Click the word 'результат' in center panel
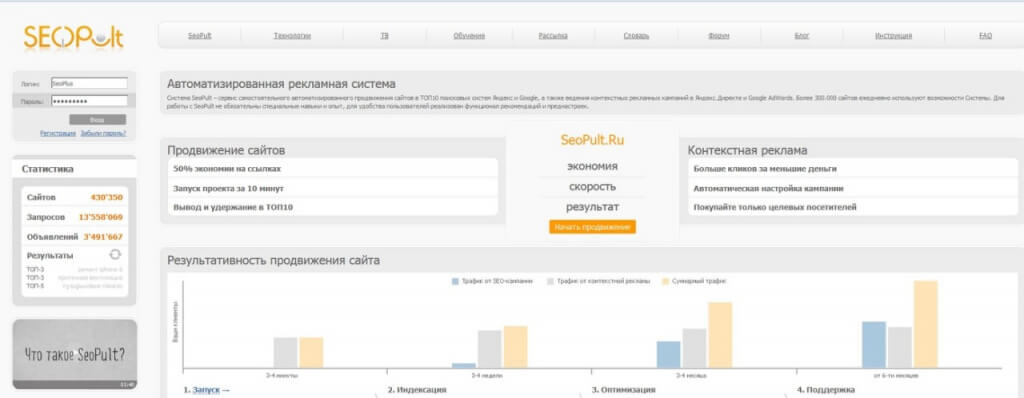 592,207
